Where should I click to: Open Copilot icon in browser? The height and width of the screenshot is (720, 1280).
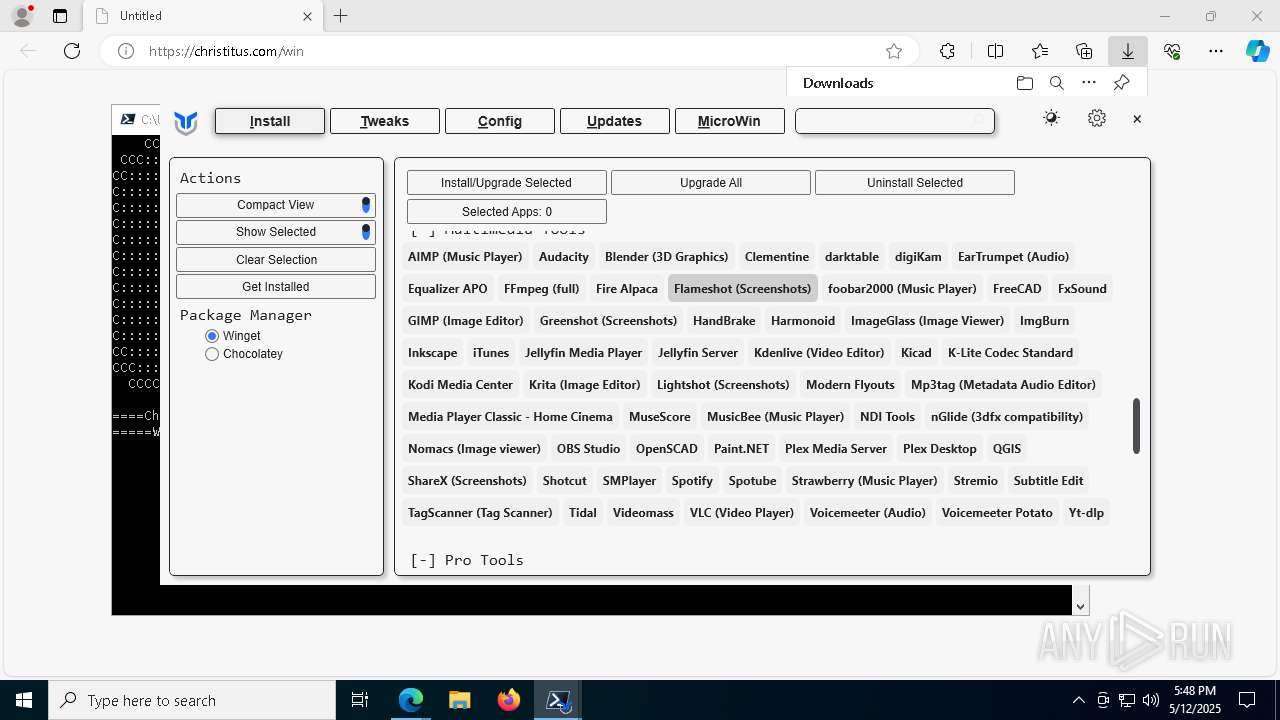[x=1257, y=51]
